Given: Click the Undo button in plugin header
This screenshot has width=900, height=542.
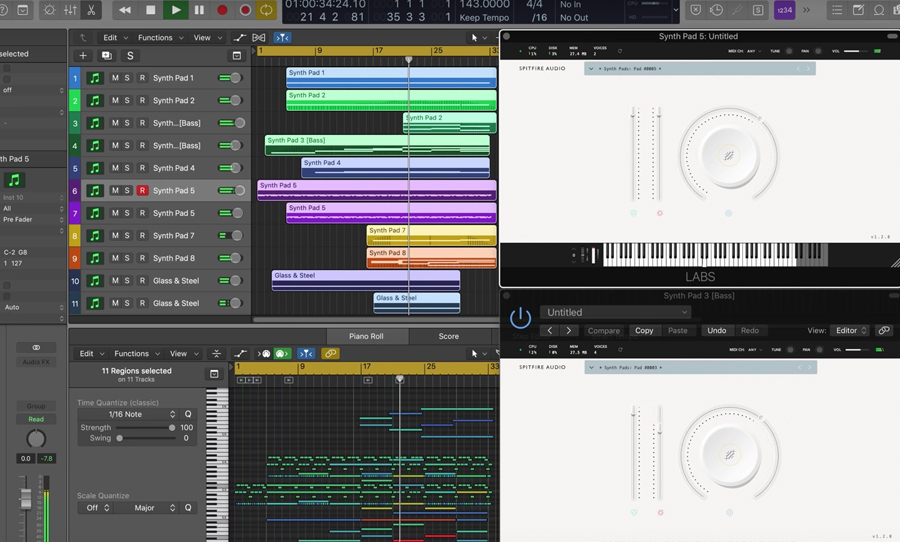Looking at the screenshot, I should tap(716, 331).
